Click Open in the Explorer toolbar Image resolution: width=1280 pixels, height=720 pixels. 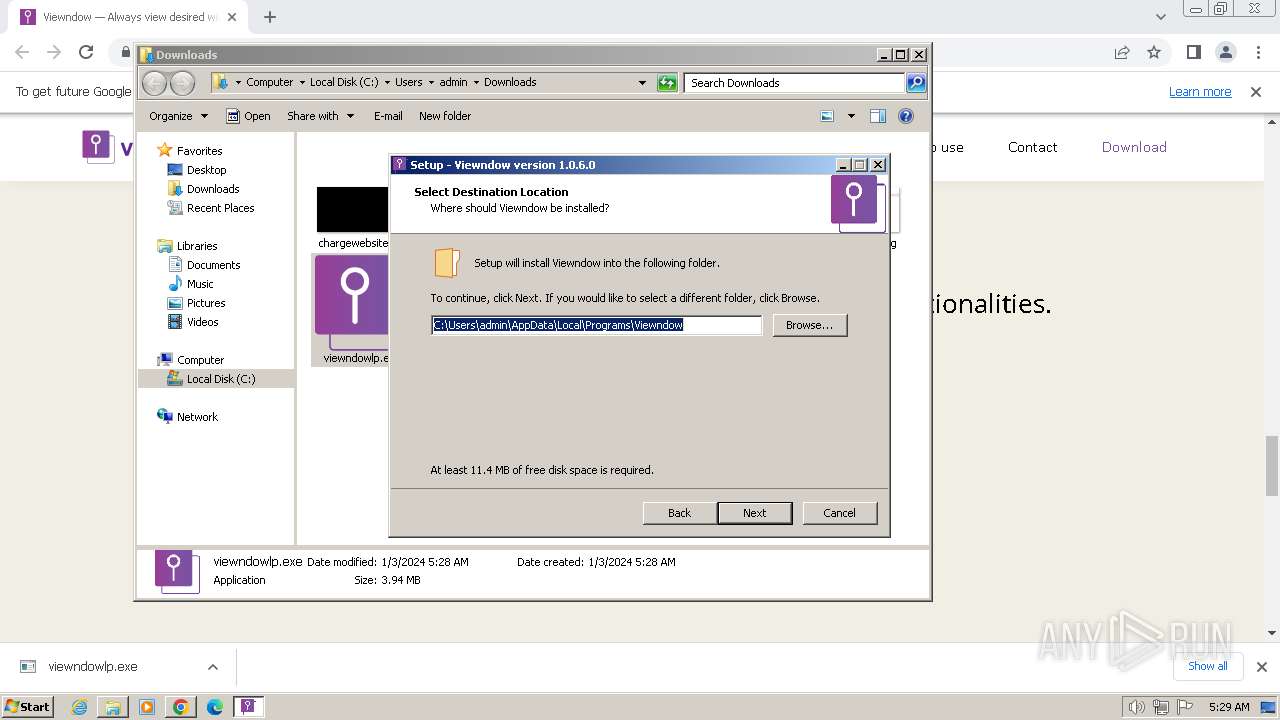click(248, 116)
